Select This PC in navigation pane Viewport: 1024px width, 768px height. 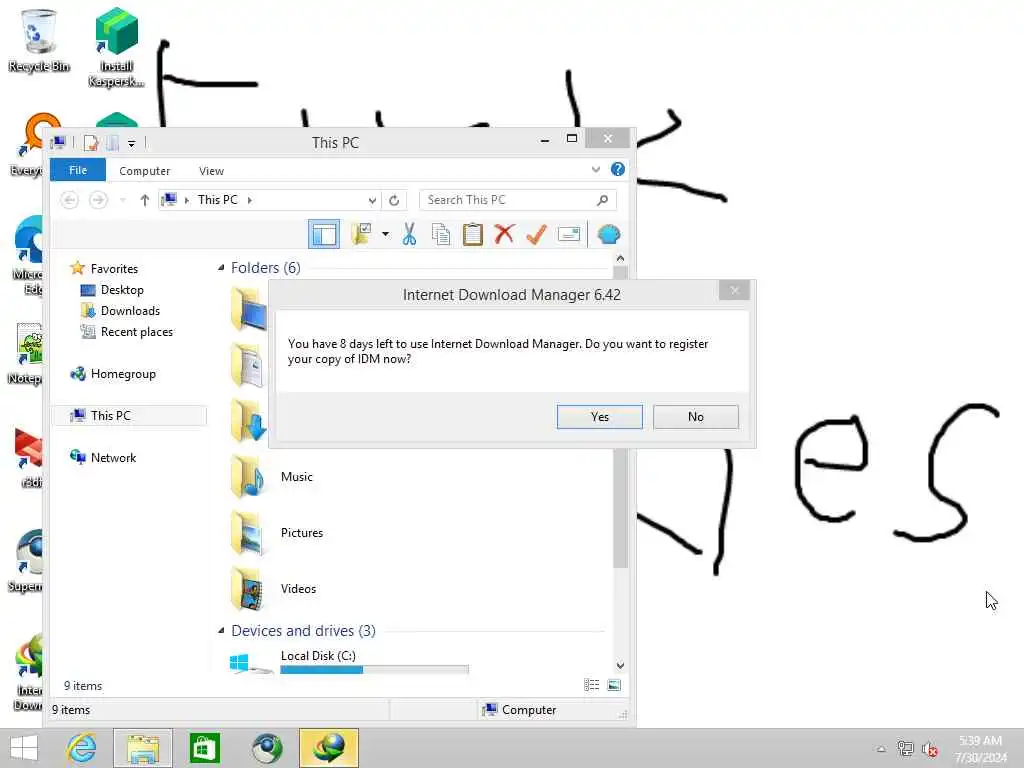(129, 415)
